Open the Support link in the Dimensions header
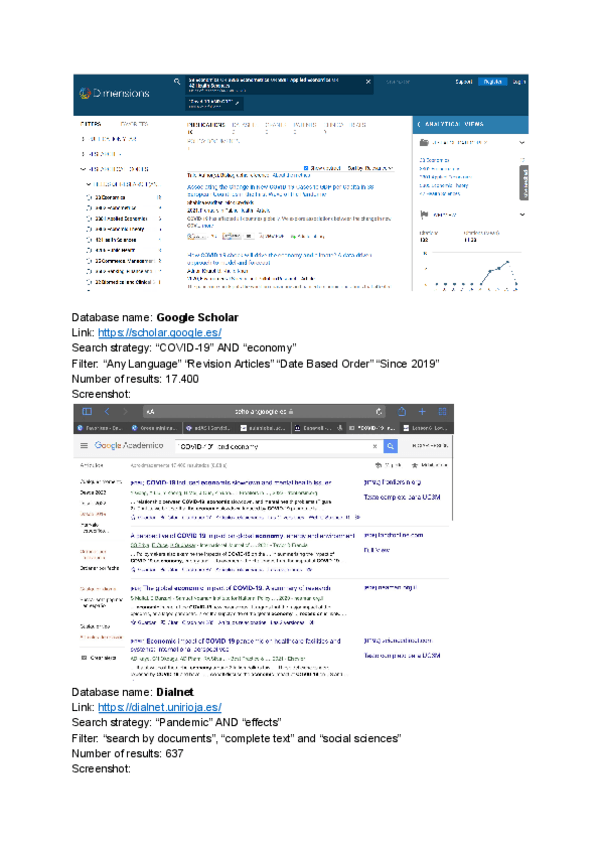The image size is (600, 848). click(464, 82)
